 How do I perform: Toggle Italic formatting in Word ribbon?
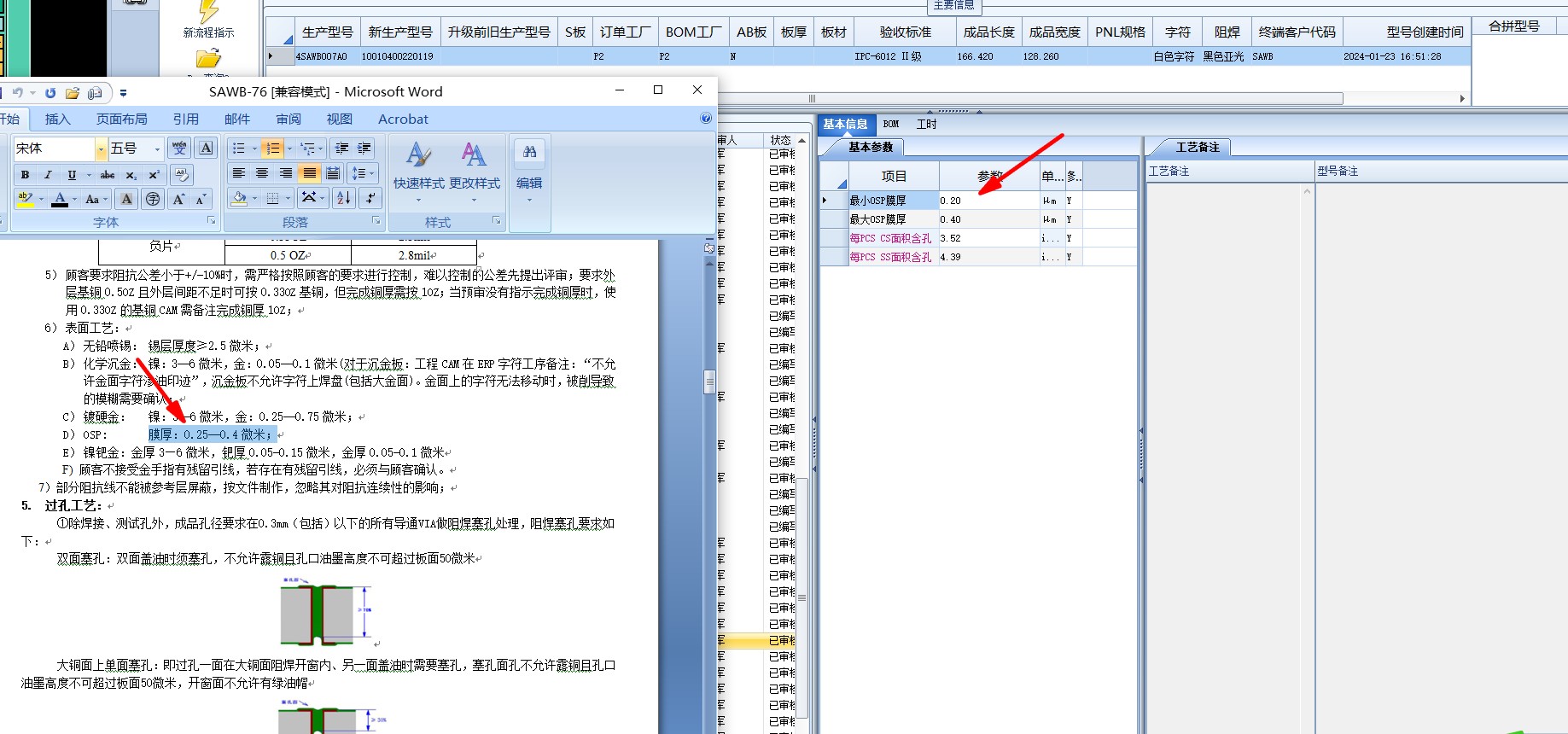click(x=48, y=175)
